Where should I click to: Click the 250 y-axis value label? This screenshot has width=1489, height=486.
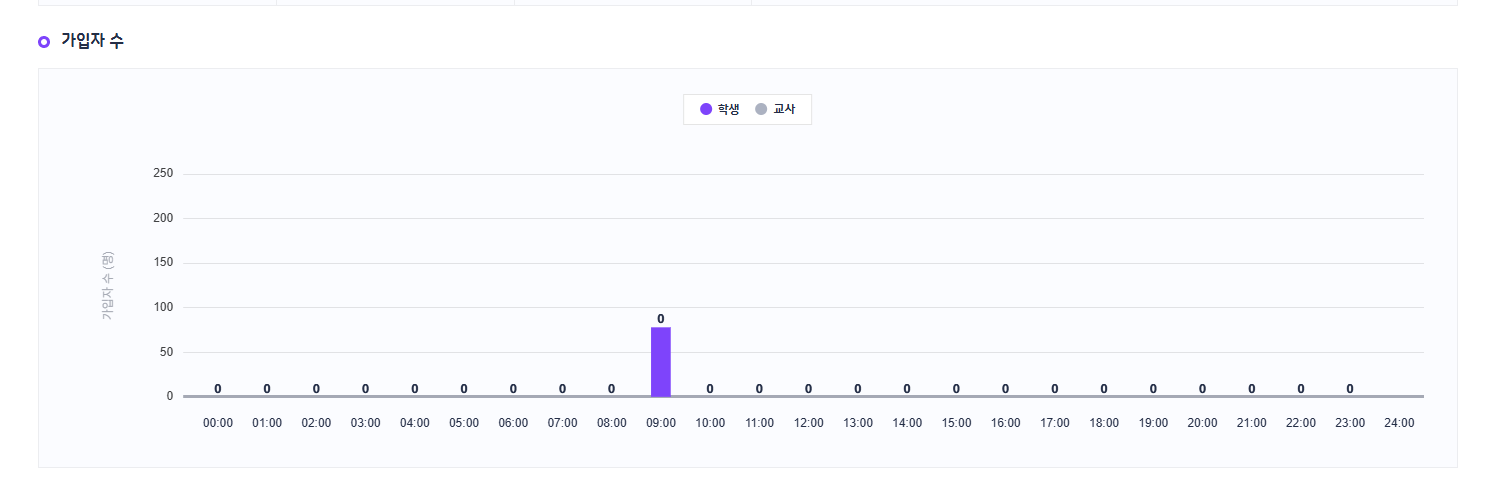(163, 174)
